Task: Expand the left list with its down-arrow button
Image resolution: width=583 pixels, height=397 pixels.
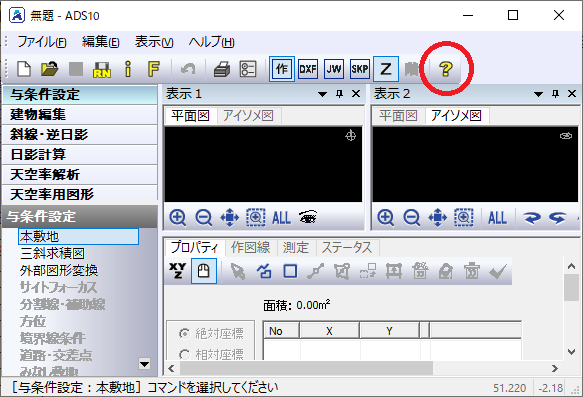Action: point(144,364)
